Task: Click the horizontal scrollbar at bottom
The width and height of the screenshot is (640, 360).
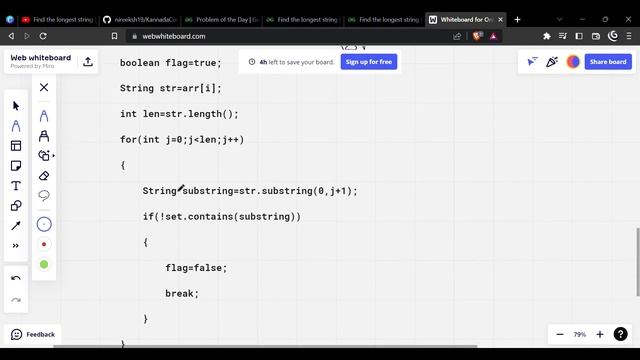Action: pyautogui.click(x=265, y=346)
